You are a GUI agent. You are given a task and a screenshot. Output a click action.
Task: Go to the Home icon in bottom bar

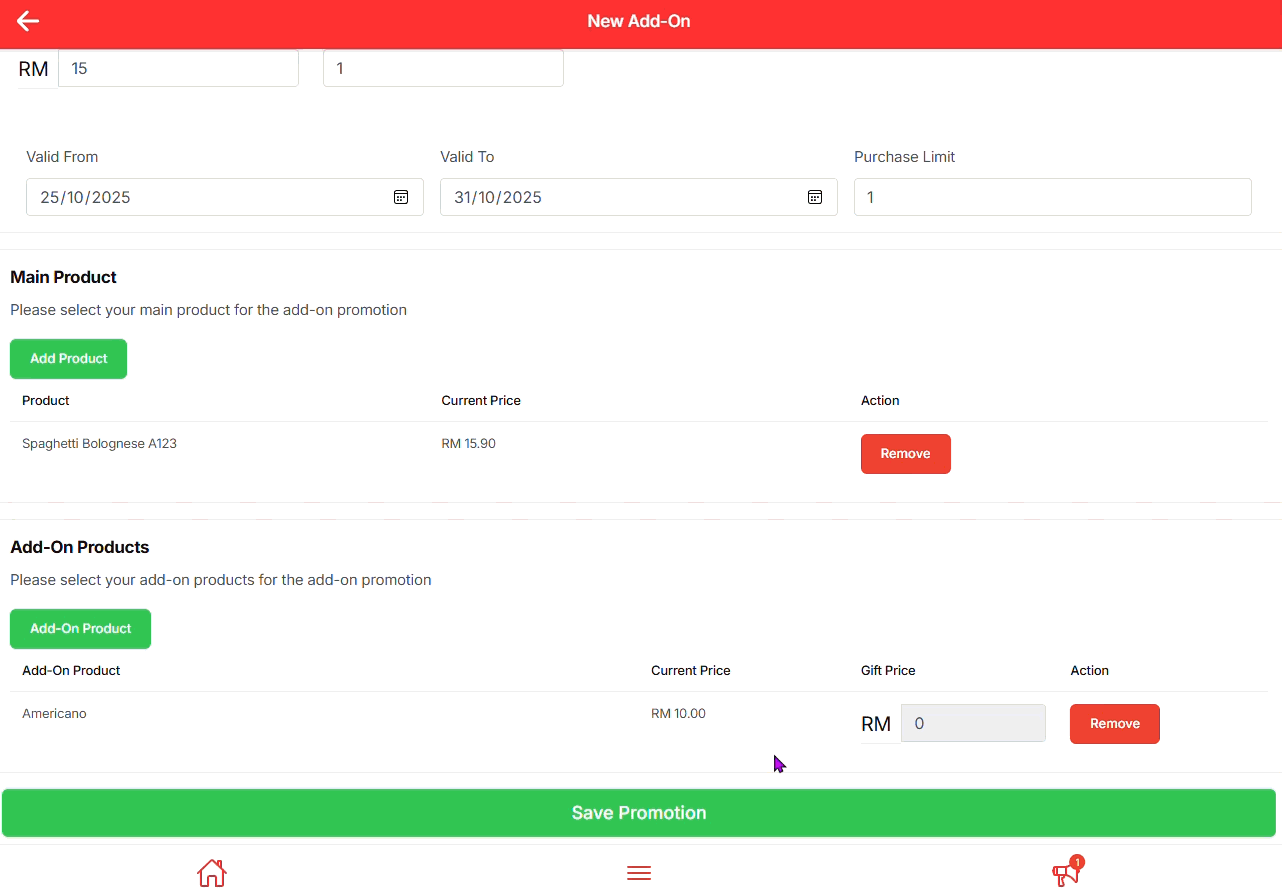(x=212, y=873)
